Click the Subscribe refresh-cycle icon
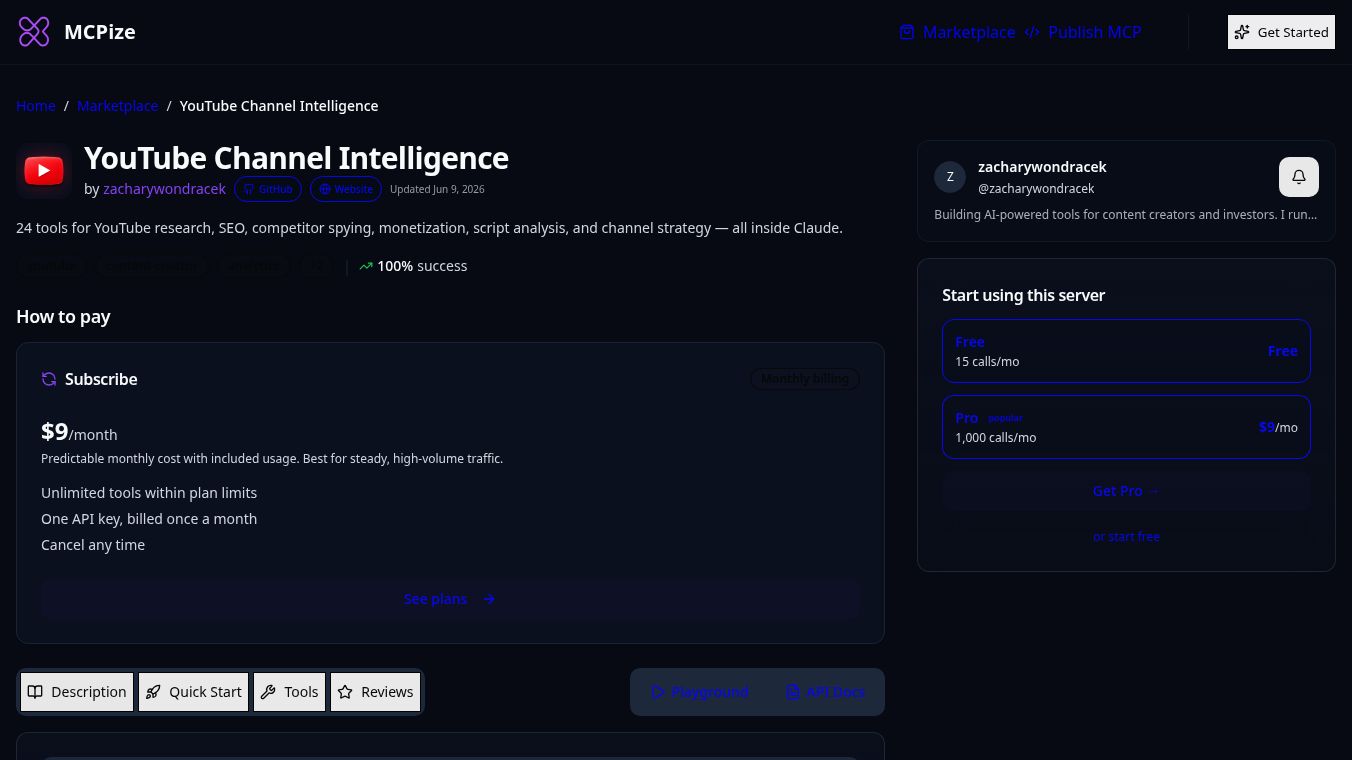The width and height of the screenshot is (1352, 760). pos(49,379)
